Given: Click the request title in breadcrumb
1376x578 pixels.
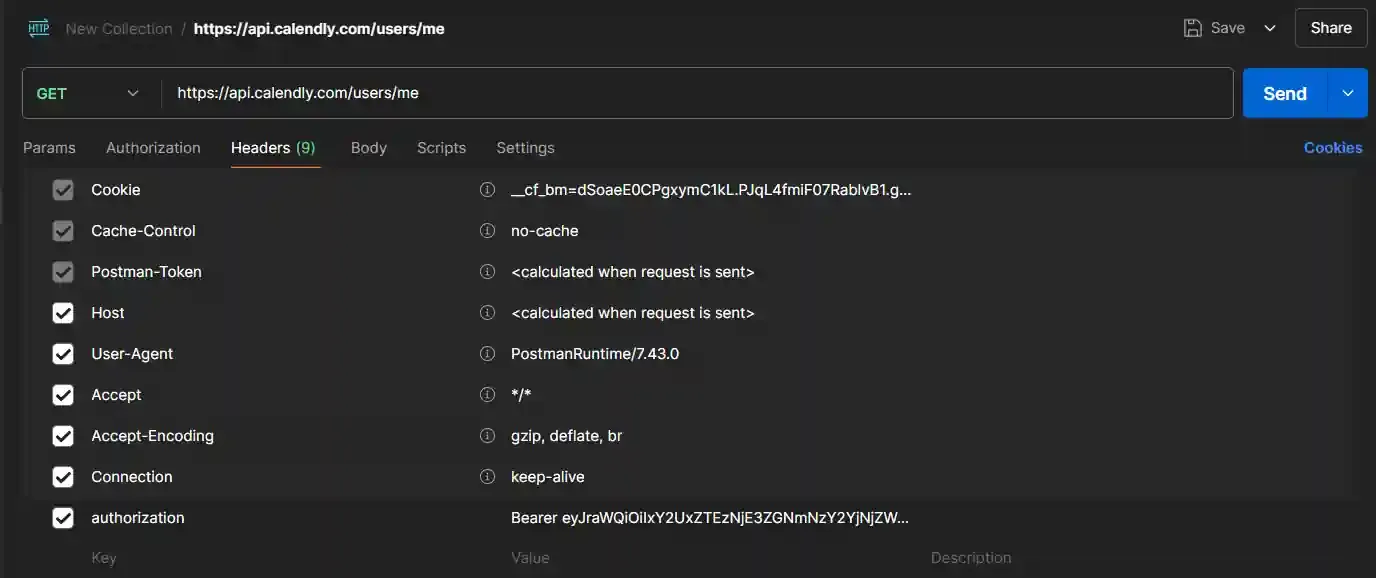Looking at the screenshot, I should tap(319, 29).
